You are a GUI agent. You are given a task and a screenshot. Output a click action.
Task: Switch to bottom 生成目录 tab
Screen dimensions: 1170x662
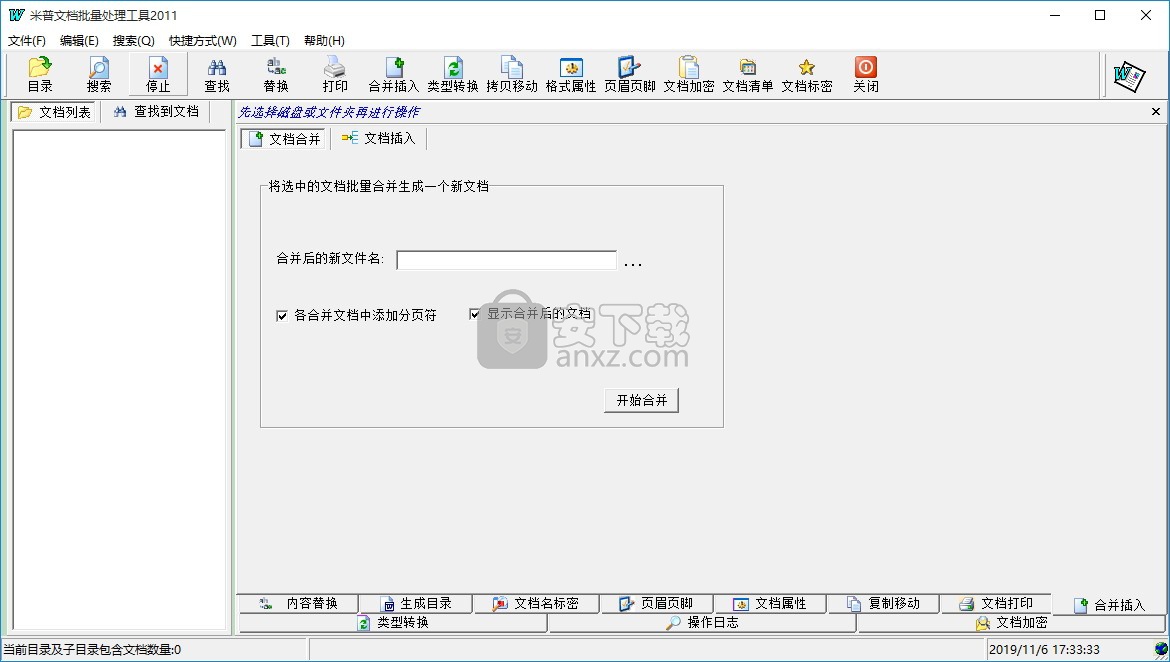click(416, 603)
